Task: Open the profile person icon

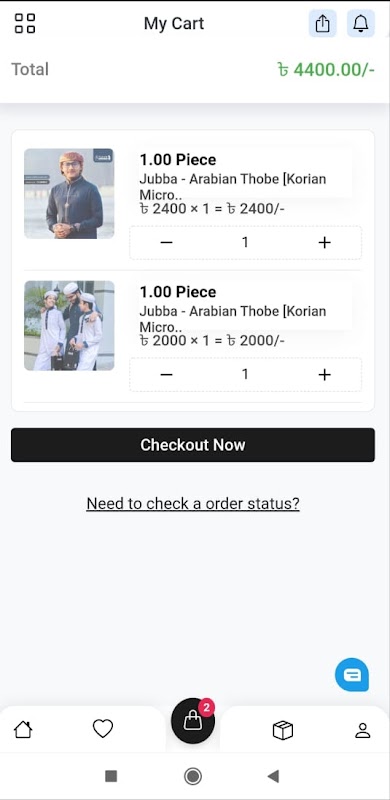Action: coord(362,730)
